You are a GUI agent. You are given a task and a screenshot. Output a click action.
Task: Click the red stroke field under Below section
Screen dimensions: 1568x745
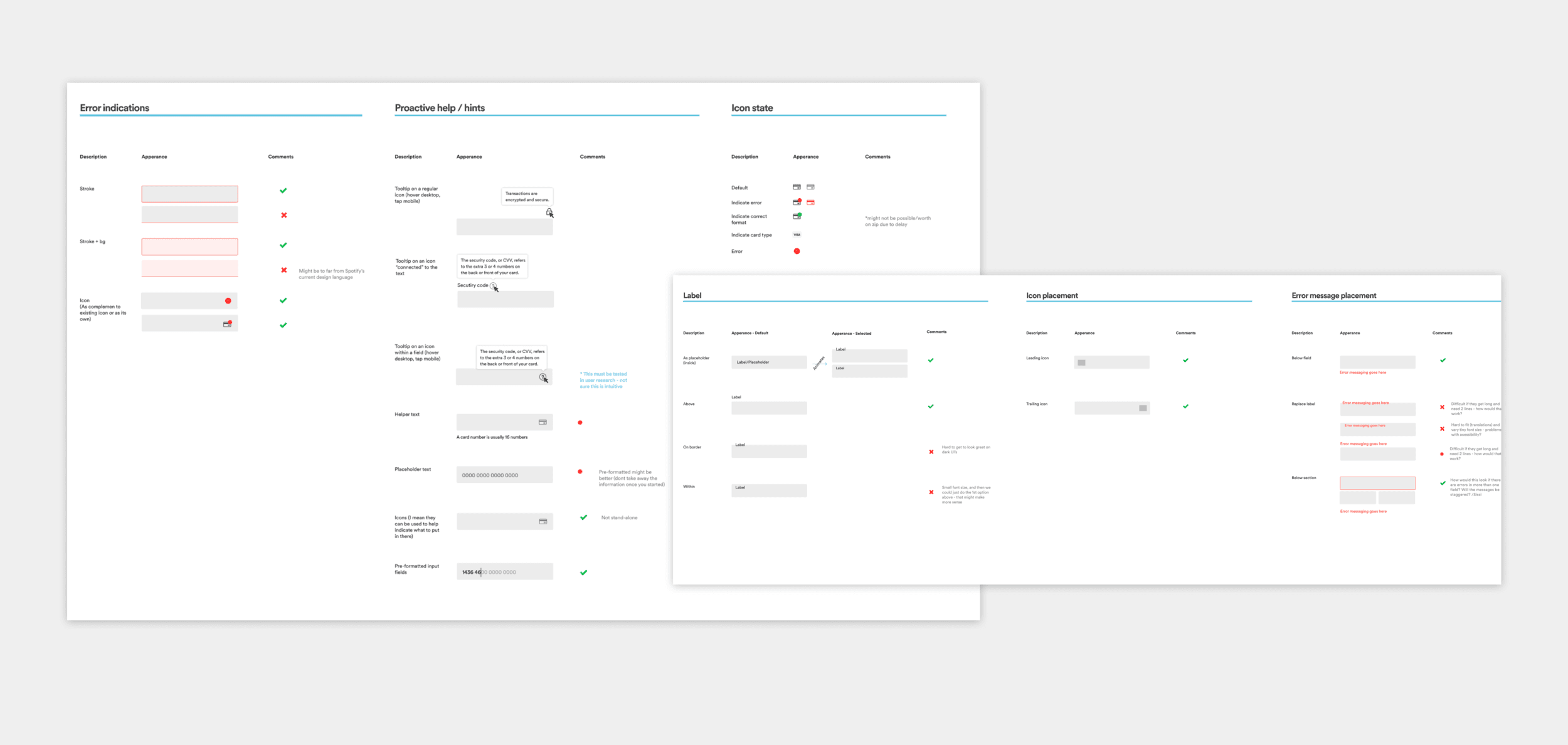1377,483
